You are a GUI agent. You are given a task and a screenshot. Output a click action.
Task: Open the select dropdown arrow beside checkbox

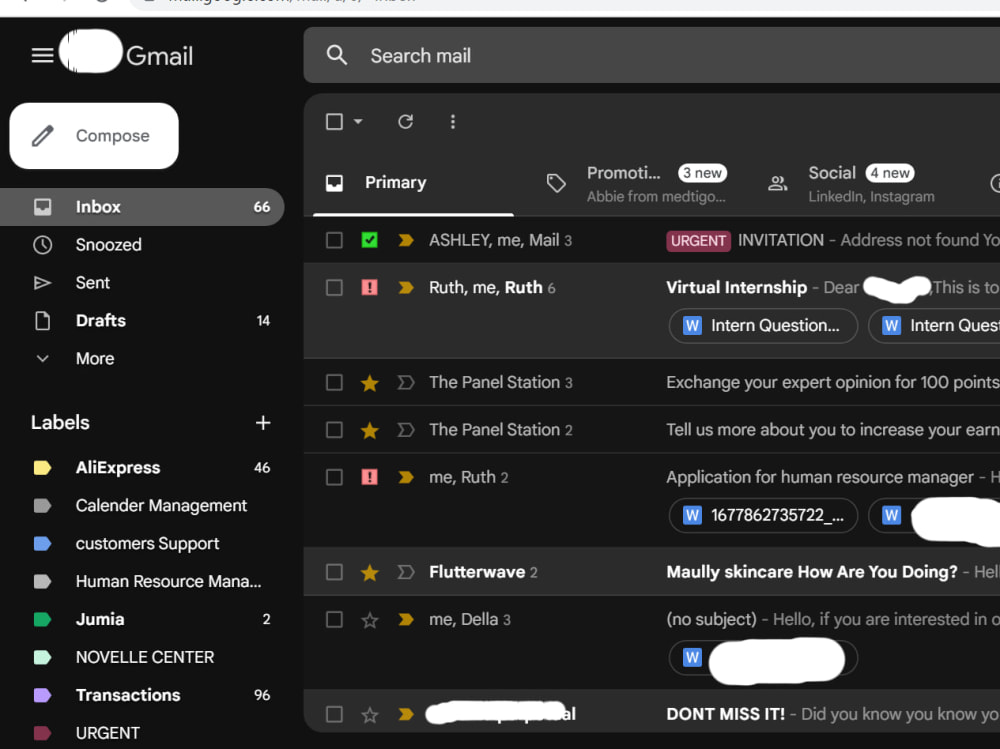[358, 121]
